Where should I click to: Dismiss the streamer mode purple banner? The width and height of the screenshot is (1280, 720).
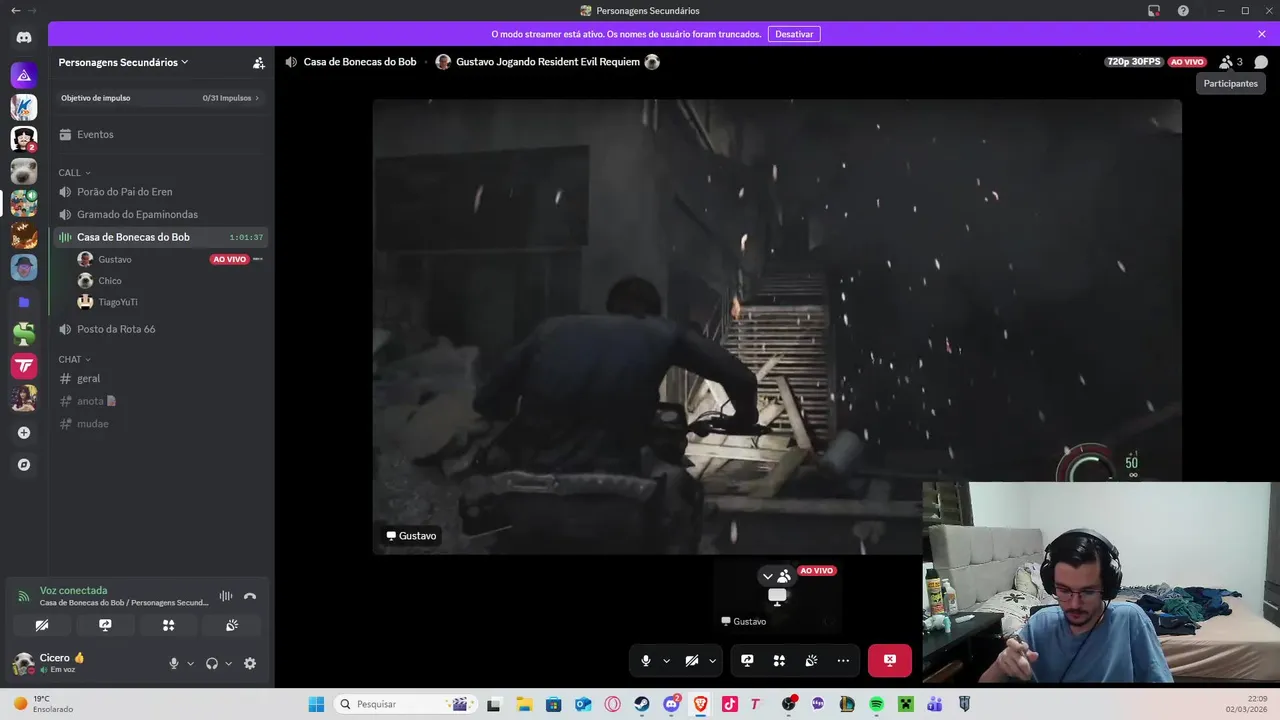(x=1262, y=34)
